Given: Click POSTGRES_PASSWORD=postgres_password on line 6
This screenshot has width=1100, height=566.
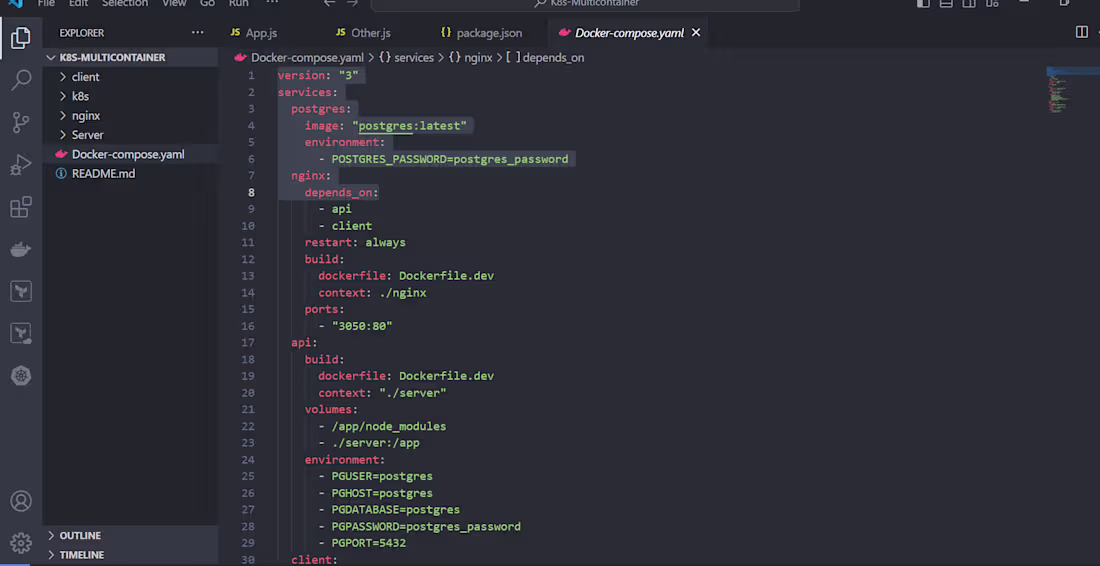Looking at the screenshot, I should (450, 159).
